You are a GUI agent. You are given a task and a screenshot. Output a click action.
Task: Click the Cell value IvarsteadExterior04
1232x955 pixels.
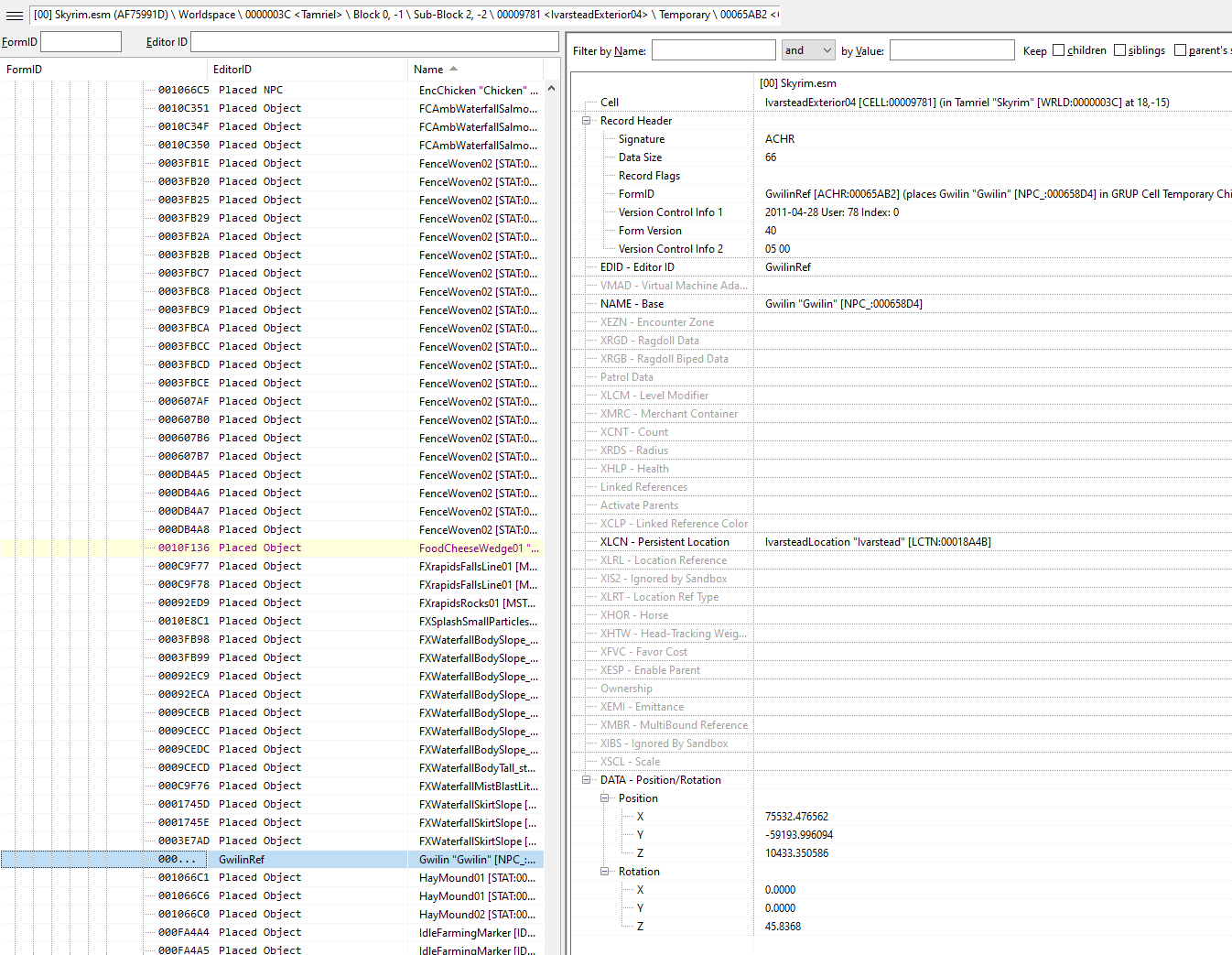967,103
